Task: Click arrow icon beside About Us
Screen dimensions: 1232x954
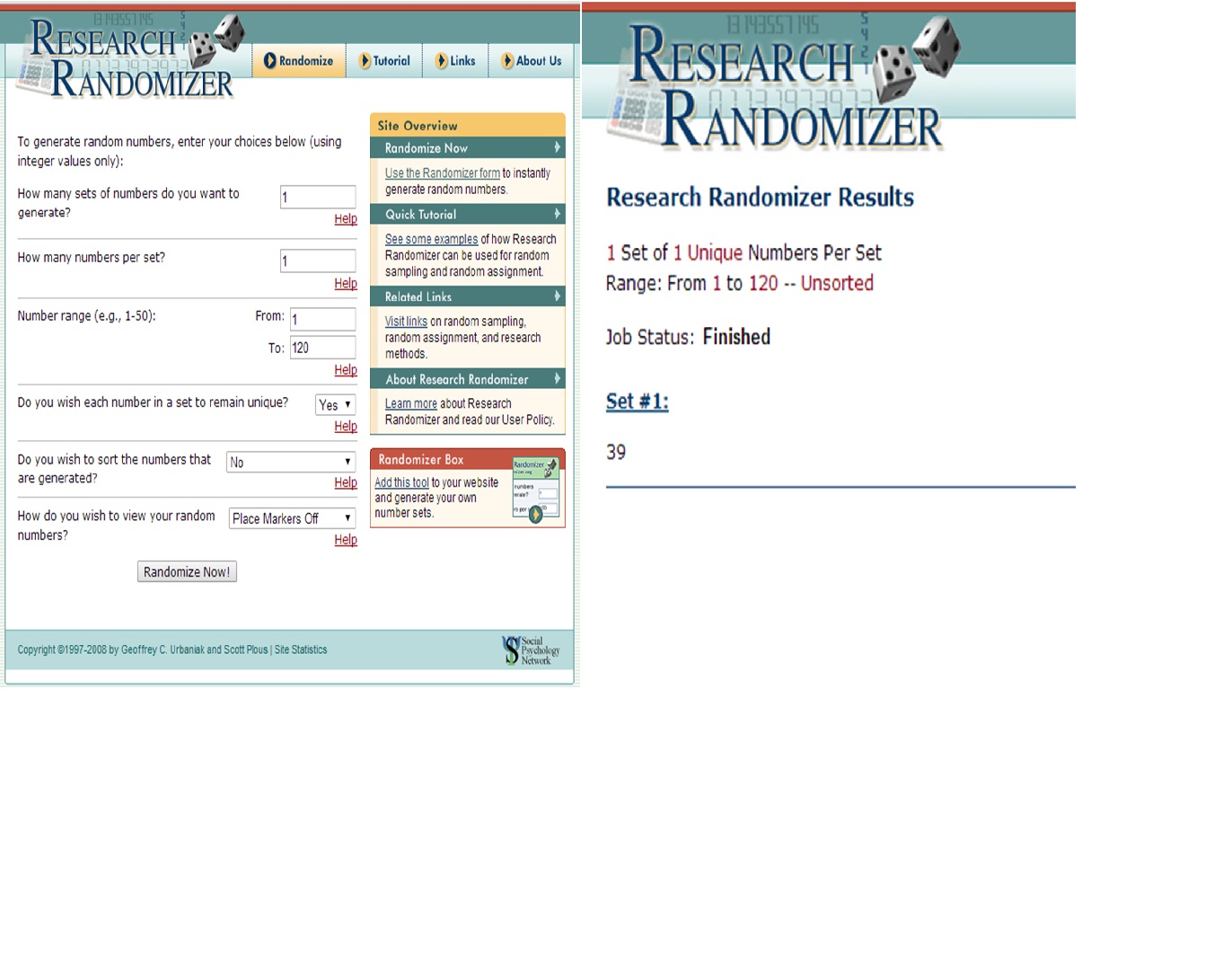Action: click(507, 61)
